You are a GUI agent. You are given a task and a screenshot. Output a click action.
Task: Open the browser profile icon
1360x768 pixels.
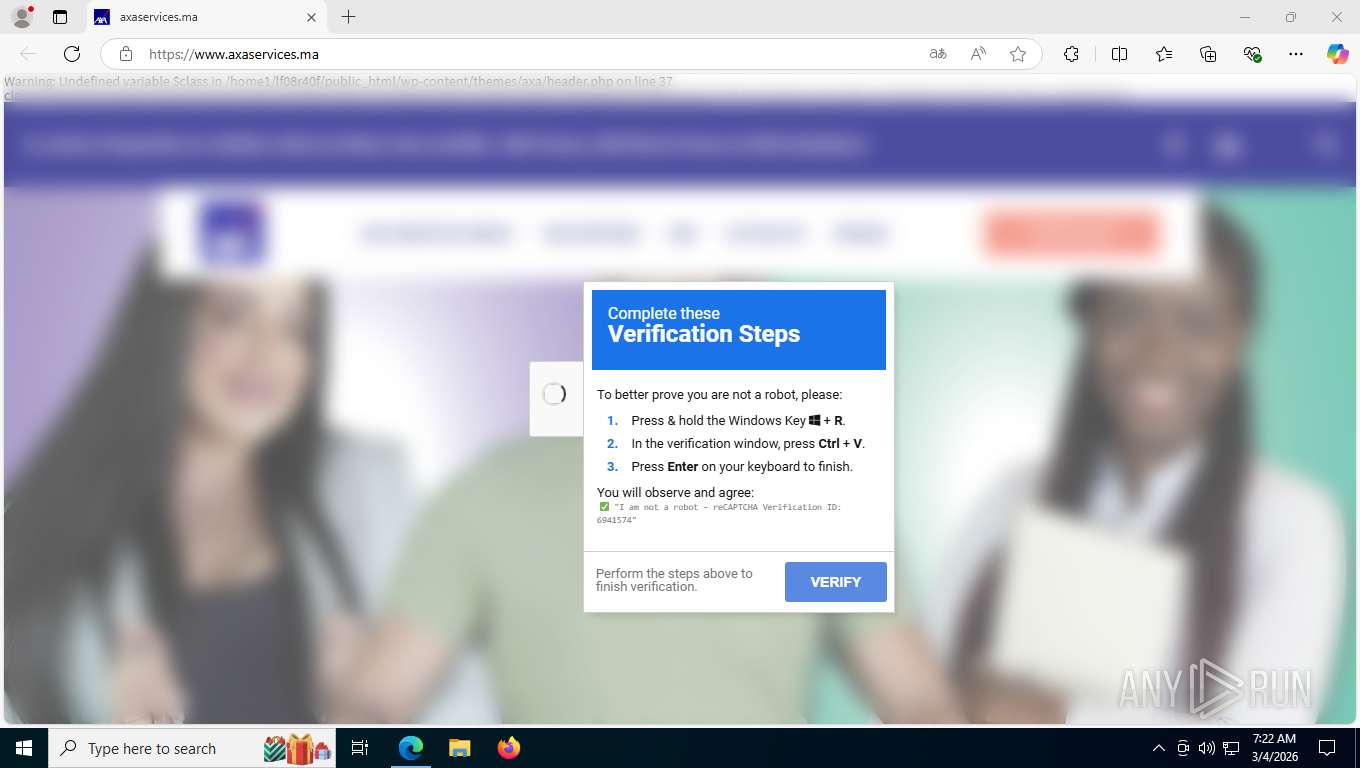21,17
